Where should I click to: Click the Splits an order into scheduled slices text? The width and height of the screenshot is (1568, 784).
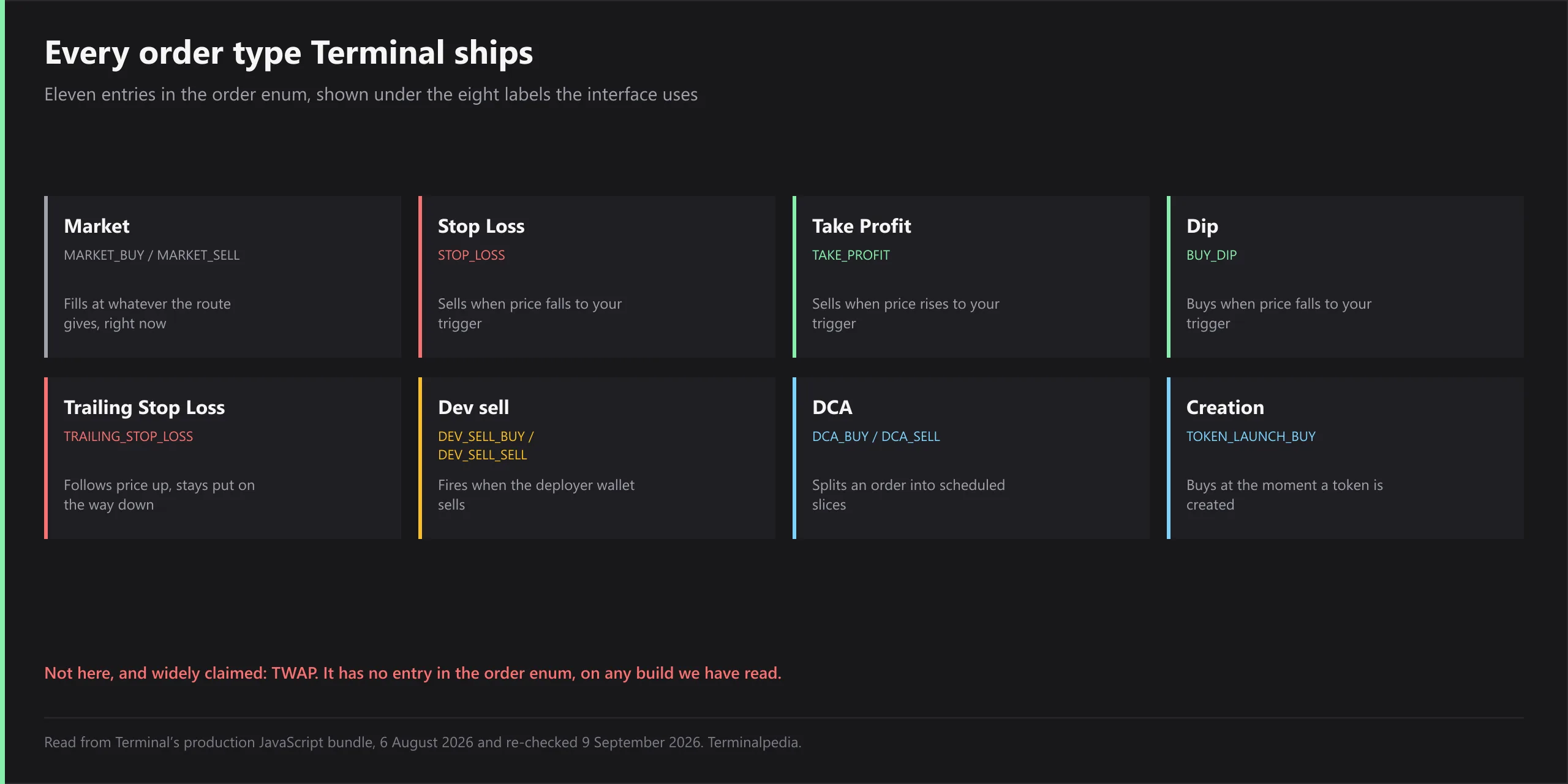pos(908,495)
